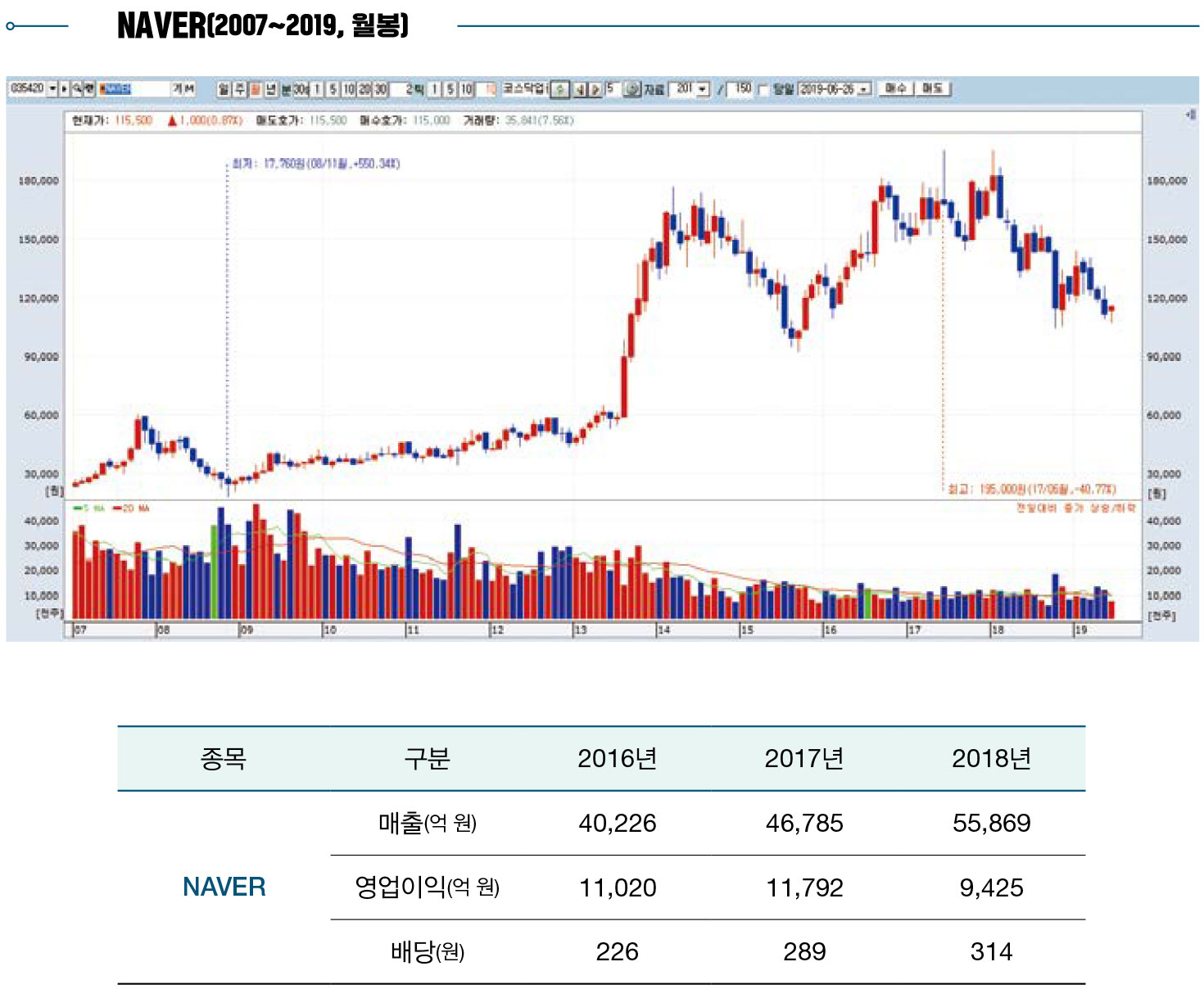Click the low-price label 최저: 17,760원

316,164
